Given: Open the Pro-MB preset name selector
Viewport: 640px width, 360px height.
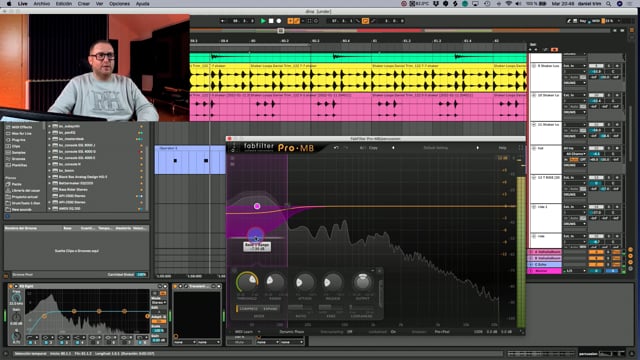Looking at the screenshot, I should tap(436, 148).
